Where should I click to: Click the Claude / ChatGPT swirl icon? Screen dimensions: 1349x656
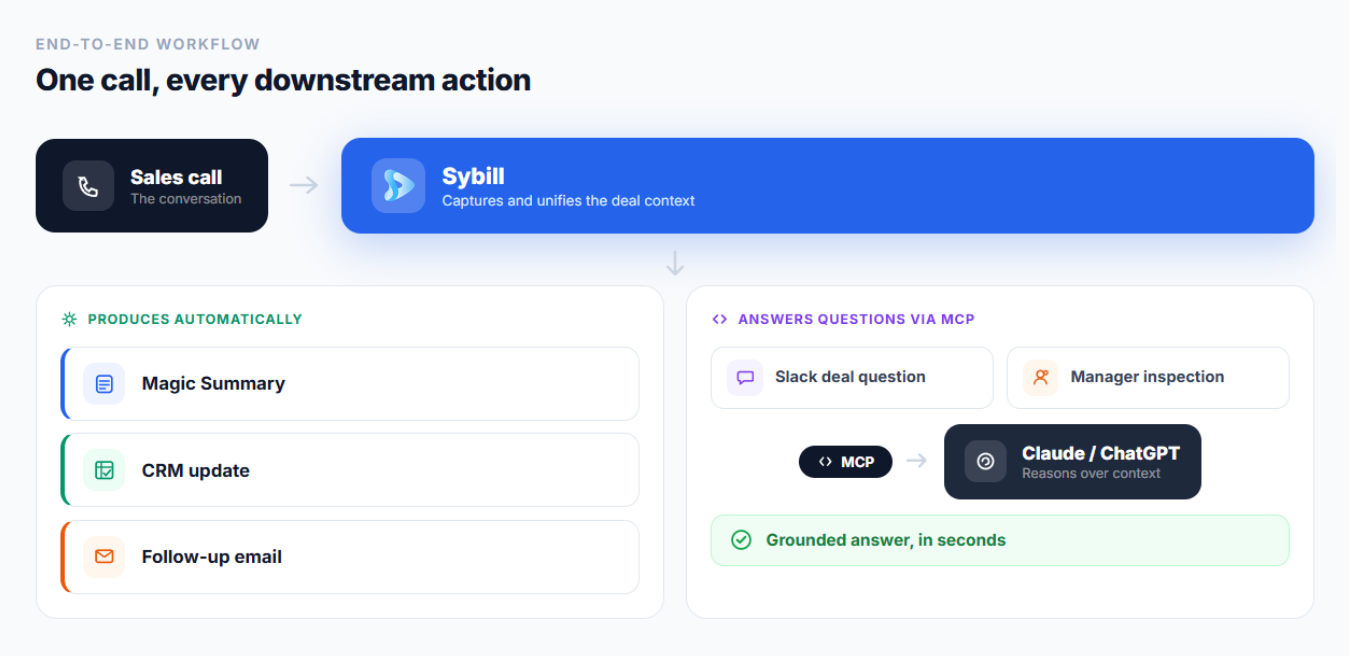click(985, 462)
